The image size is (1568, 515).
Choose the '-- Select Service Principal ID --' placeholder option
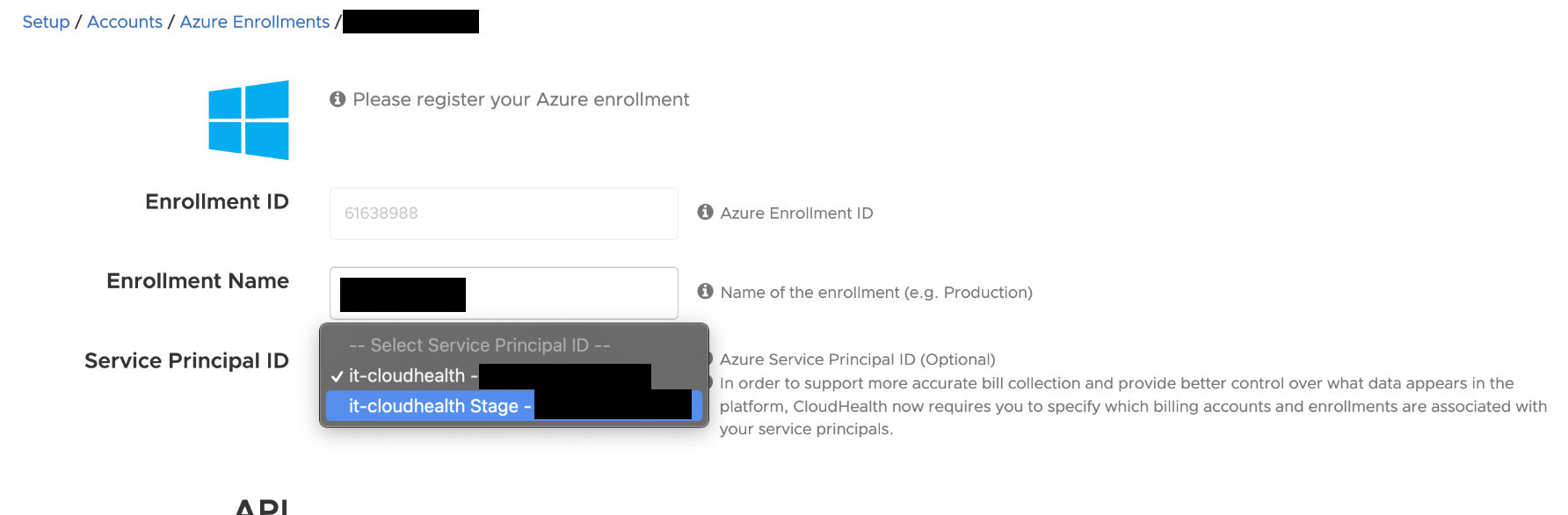479,345
